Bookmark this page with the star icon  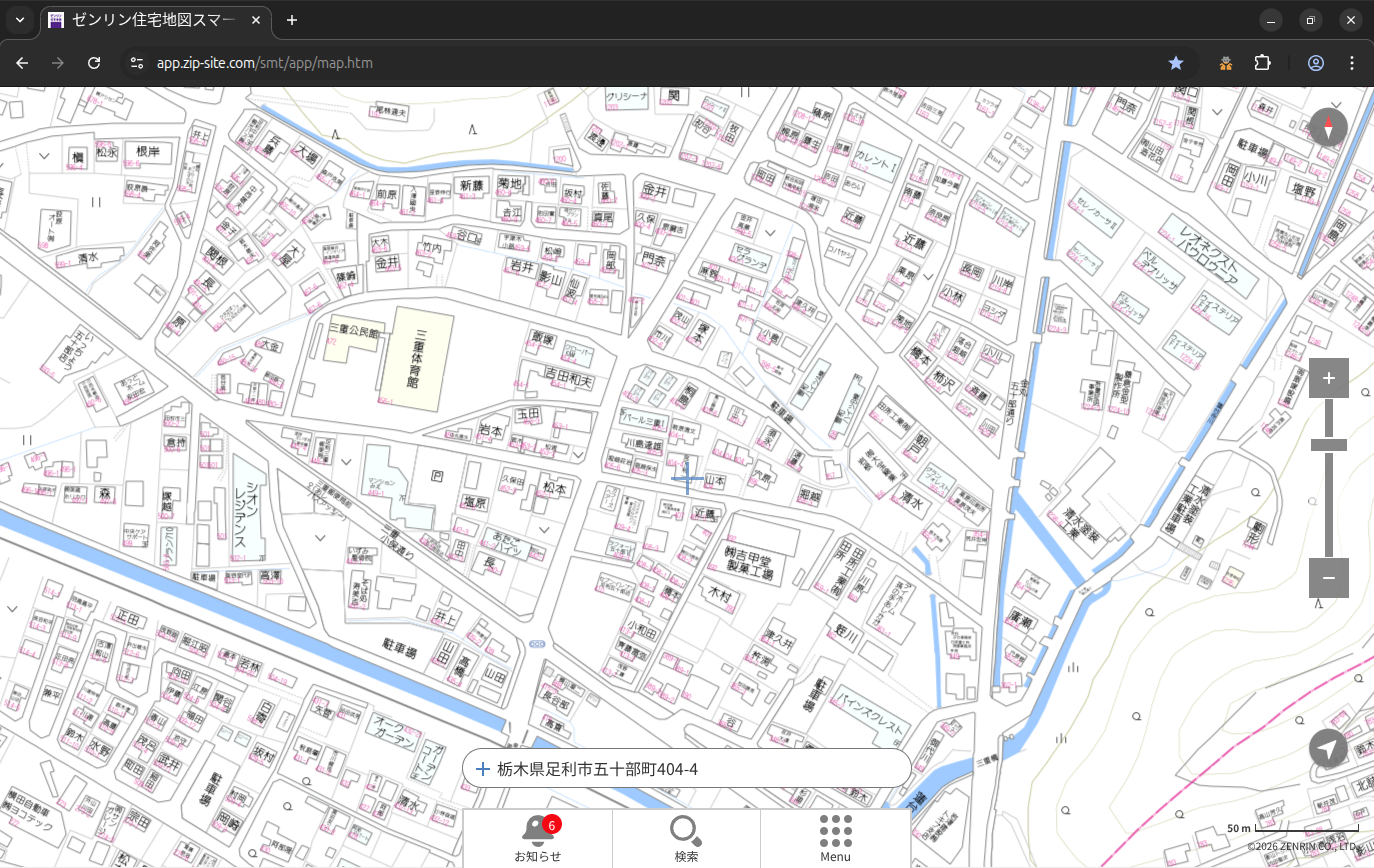(x=1176, y=63)
